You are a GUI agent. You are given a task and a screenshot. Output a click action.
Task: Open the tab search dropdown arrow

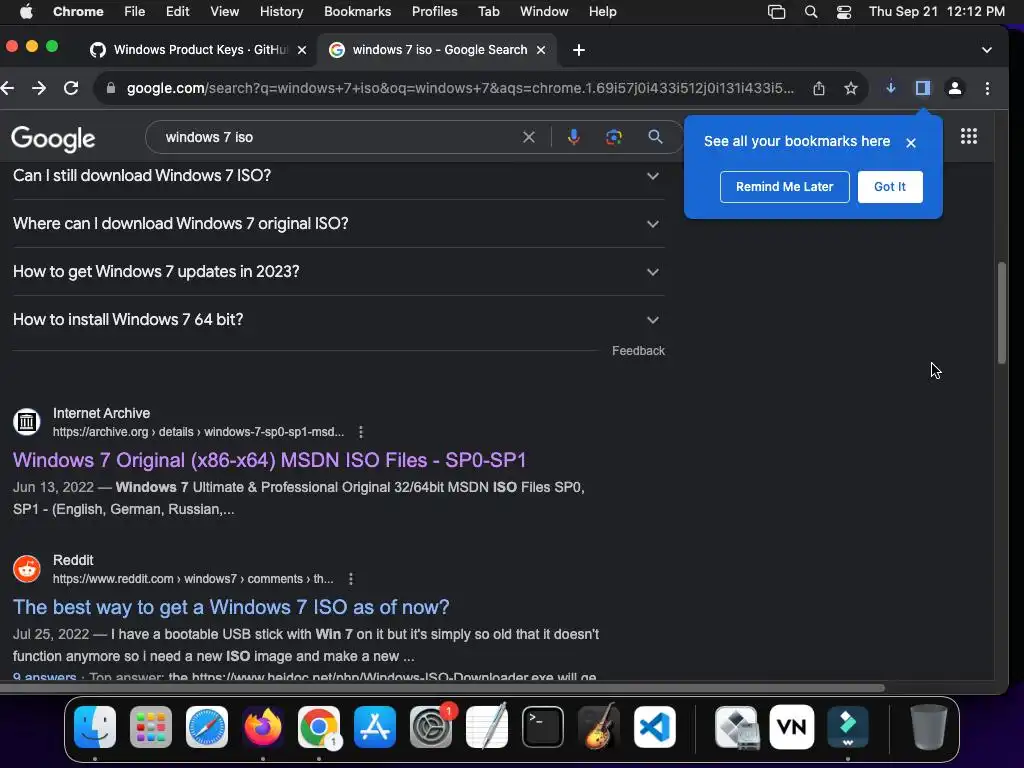(987, 50)
